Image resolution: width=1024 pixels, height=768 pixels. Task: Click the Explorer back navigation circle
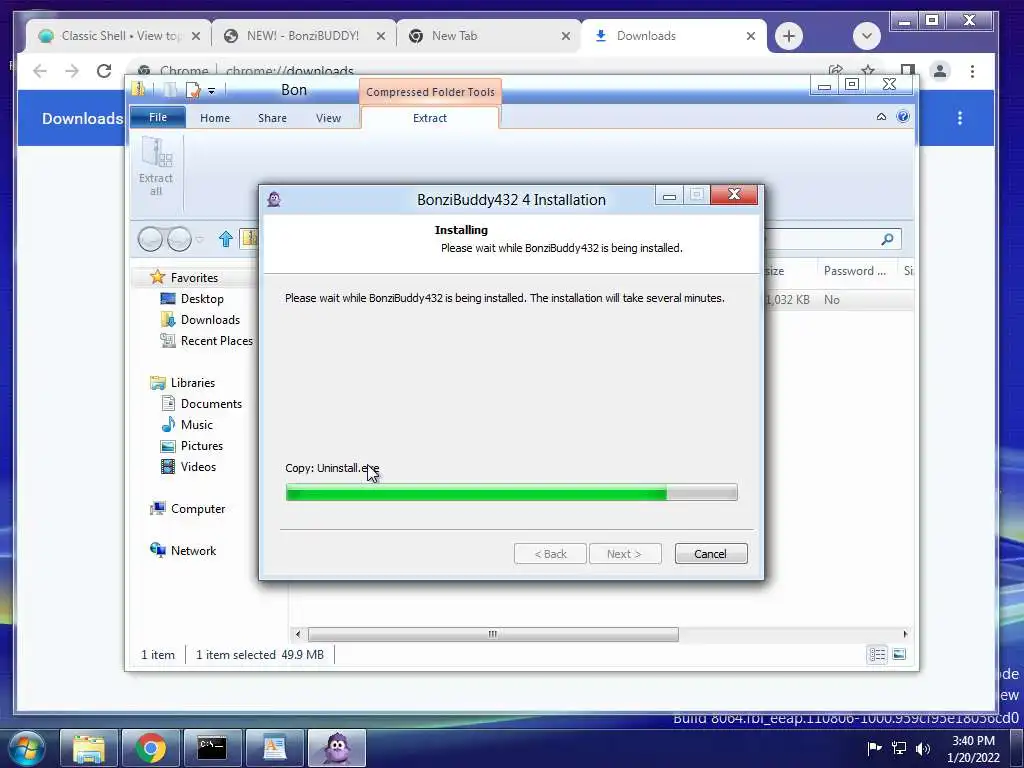pos(150,239)
